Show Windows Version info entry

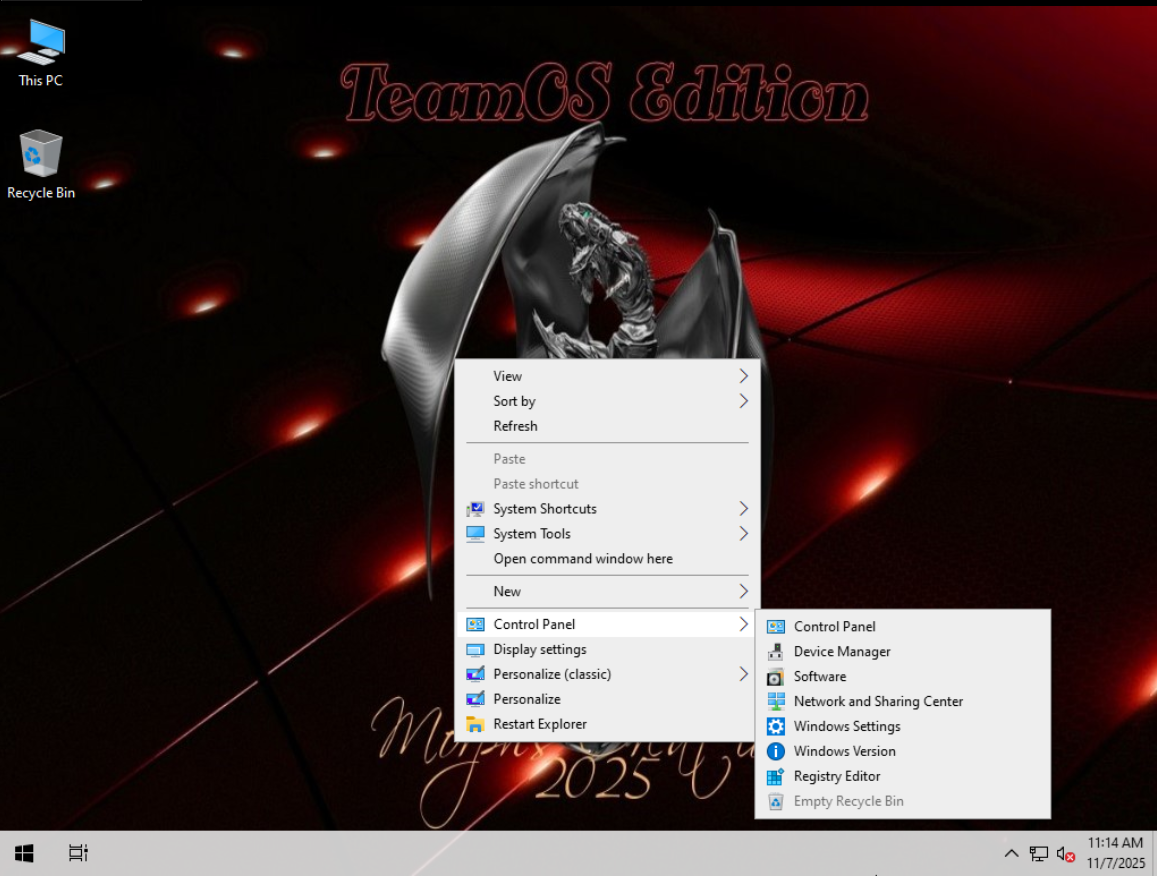pyautogui.click(x=844, y=751)
